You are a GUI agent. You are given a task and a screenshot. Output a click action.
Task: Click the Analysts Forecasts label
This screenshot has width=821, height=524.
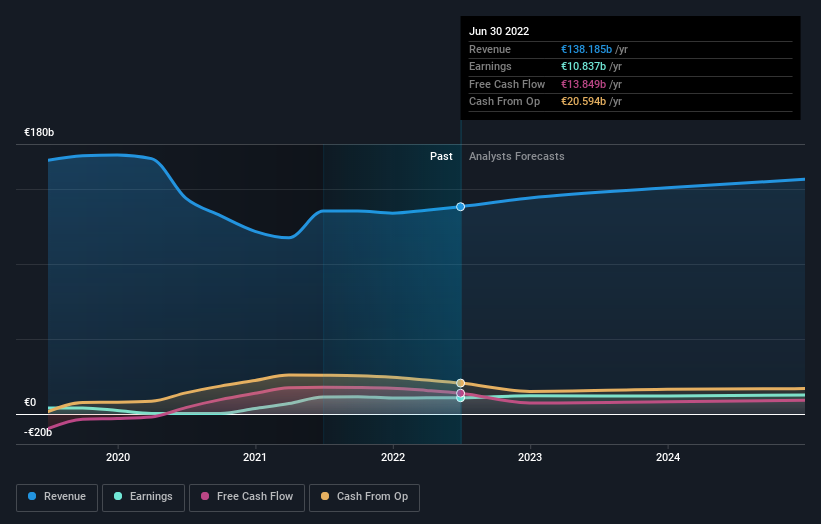(516, 157)
